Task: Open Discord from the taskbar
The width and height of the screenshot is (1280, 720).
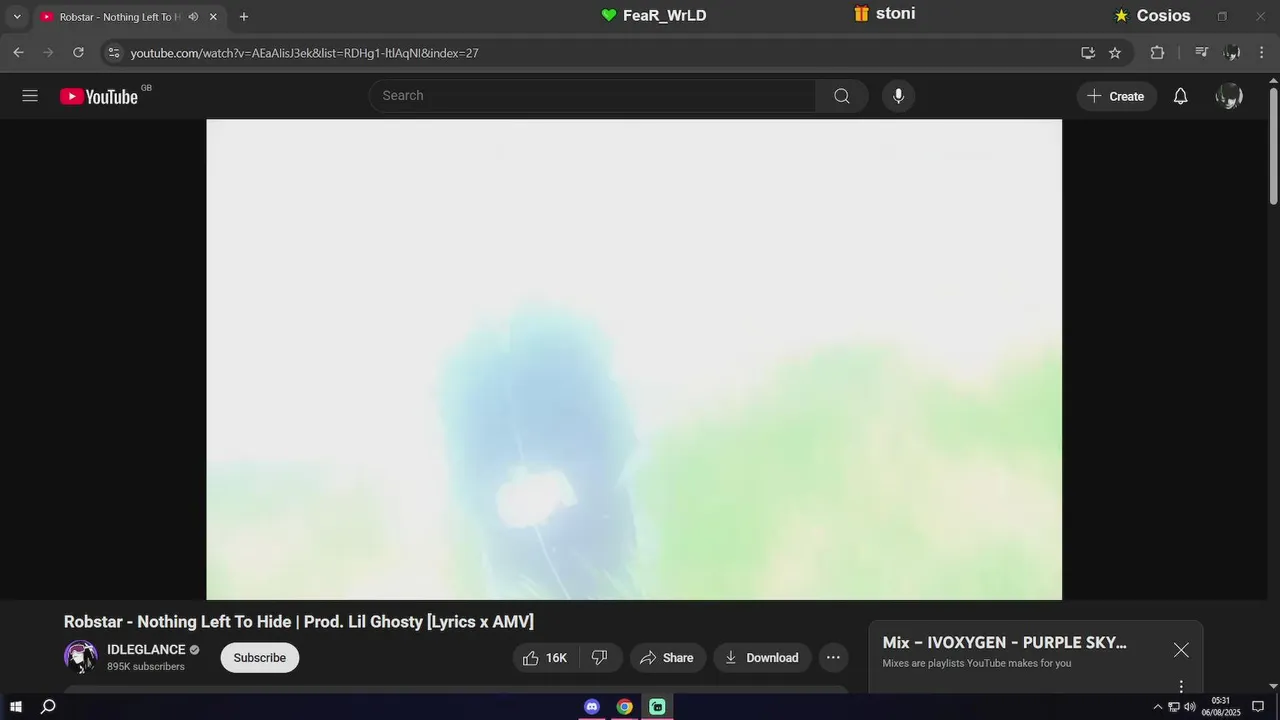Action: pos(592,707)
